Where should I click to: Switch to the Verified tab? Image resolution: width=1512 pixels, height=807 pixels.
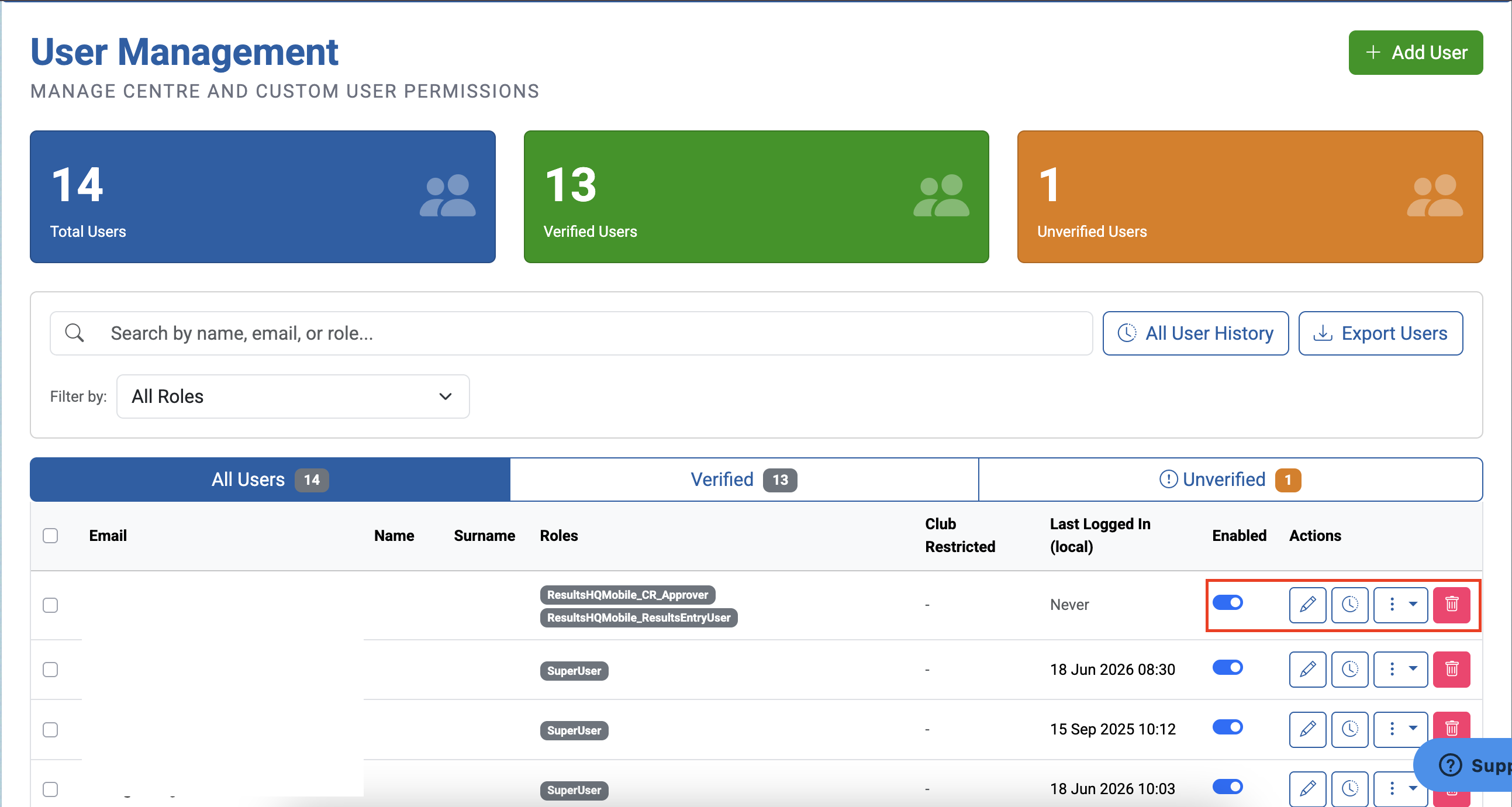pyautogui.click(x=744, y=480)
